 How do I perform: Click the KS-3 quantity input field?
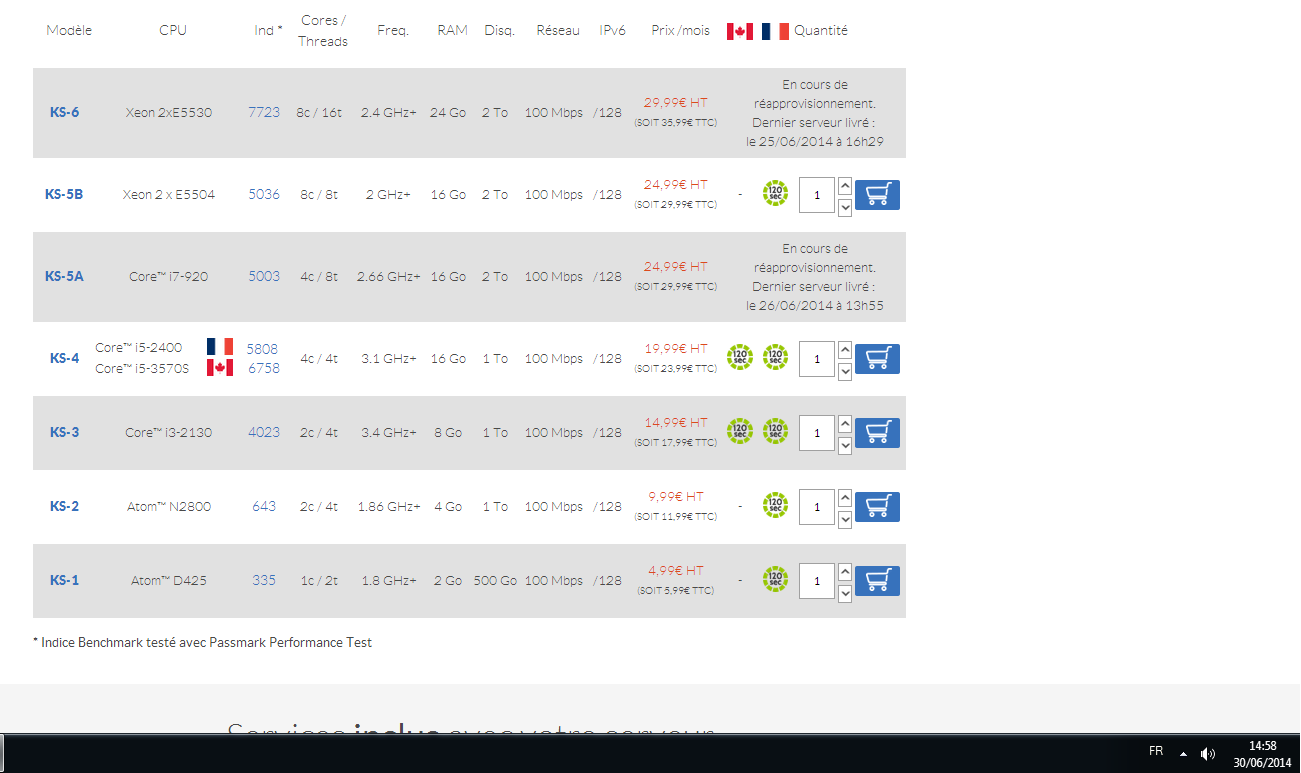pyautogui.click(x=817, y=433)
